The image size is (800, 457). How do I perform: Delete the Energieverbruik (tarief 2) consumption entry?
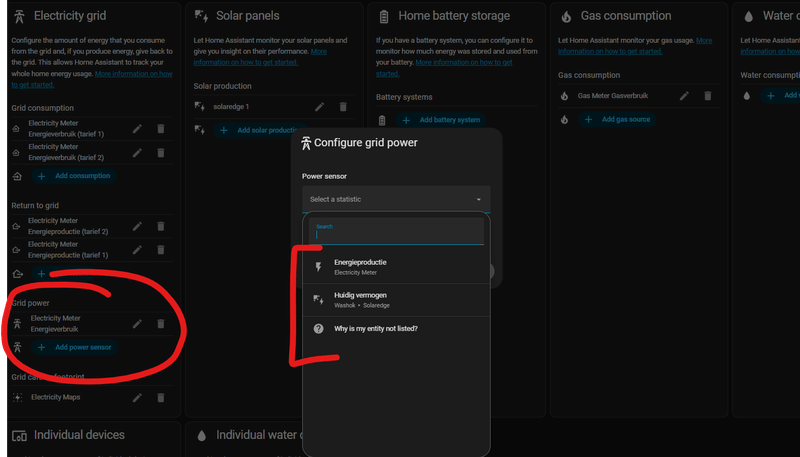point(160,152)
